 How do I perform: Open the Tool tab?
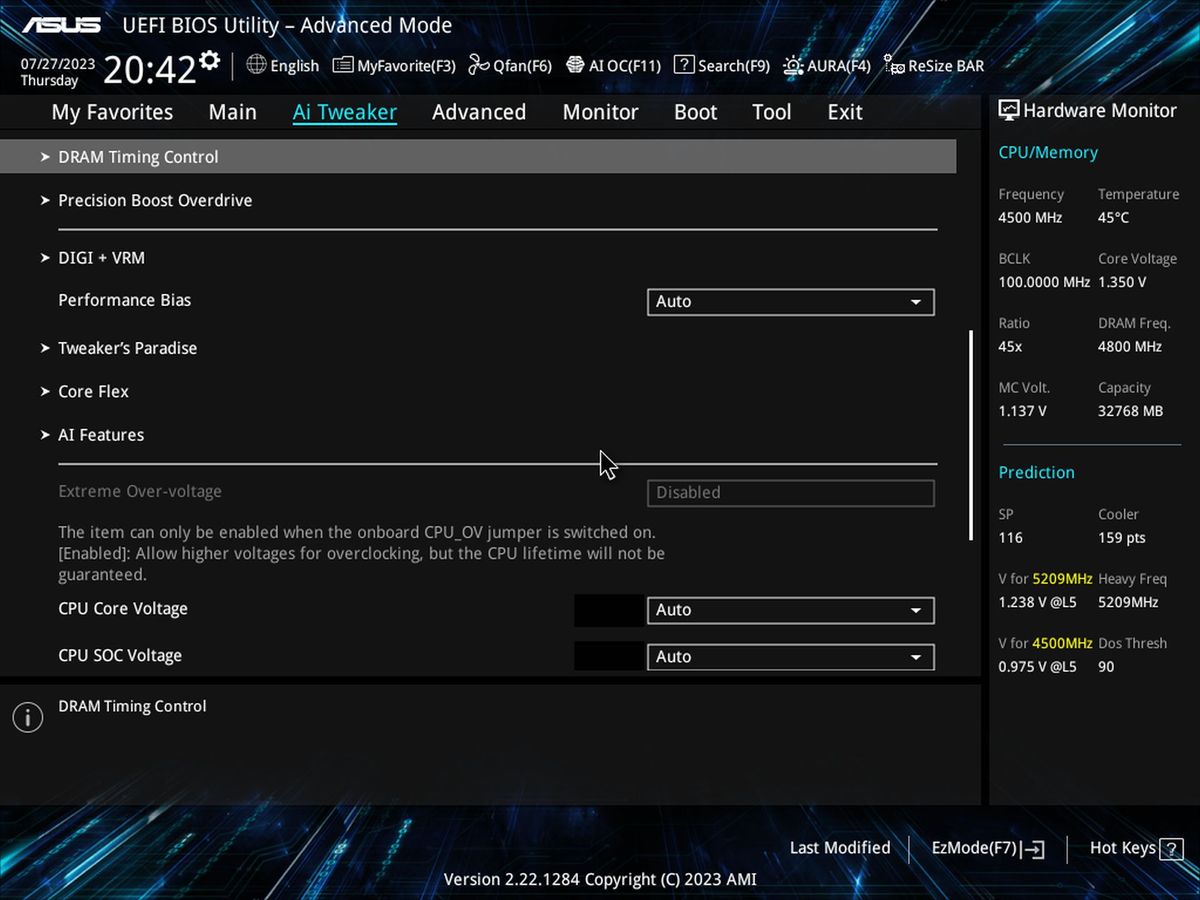pos(771,112)
